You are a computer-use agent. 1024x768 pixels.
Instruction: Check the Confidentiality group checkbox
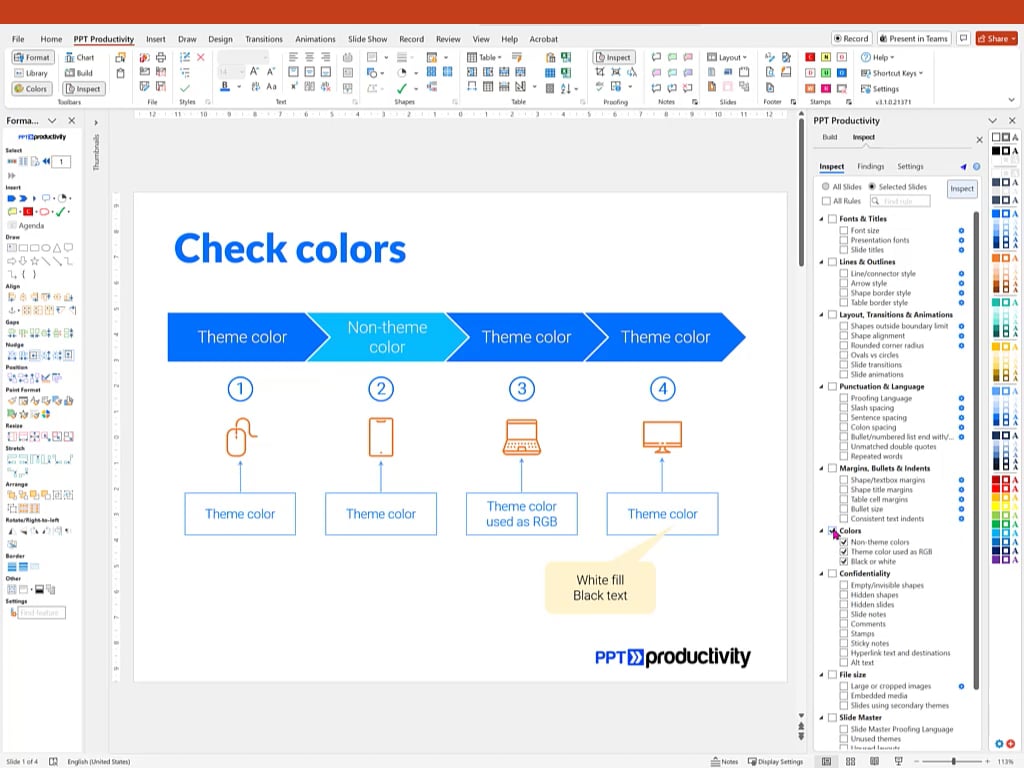832,573
